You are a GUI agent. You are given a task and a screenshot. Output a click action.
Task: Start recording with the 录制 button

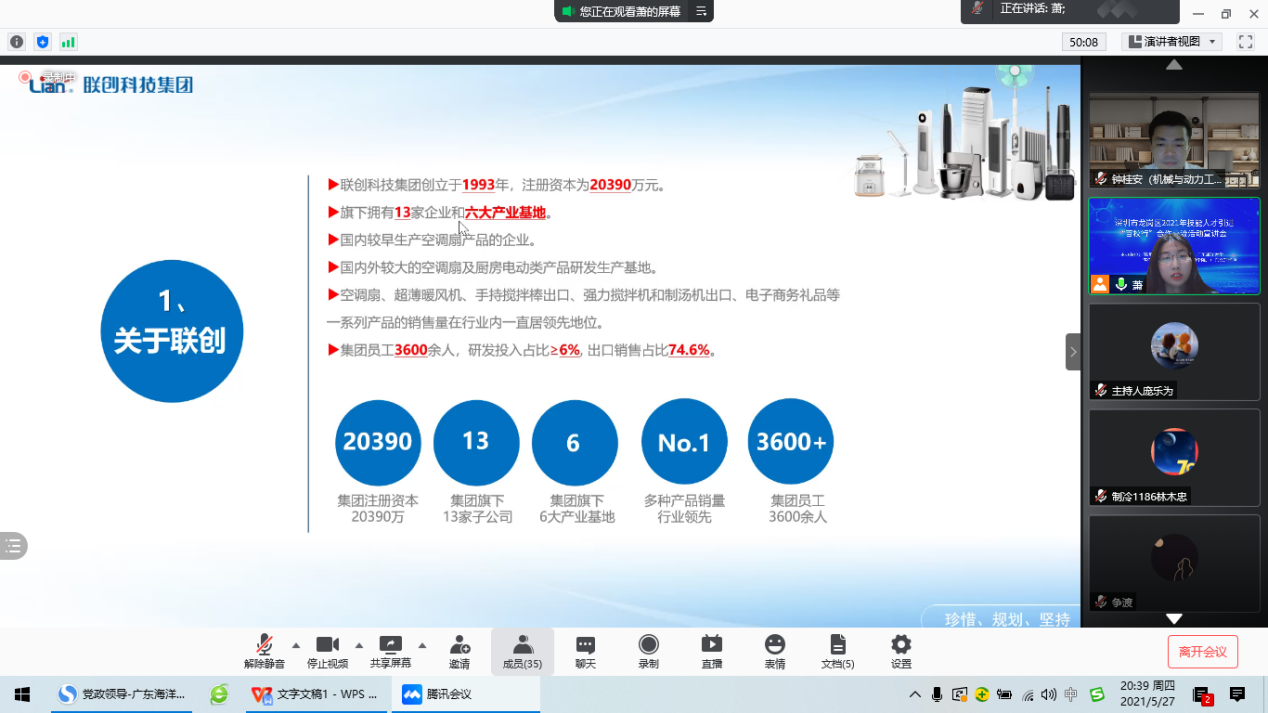[x=648, y=651]
